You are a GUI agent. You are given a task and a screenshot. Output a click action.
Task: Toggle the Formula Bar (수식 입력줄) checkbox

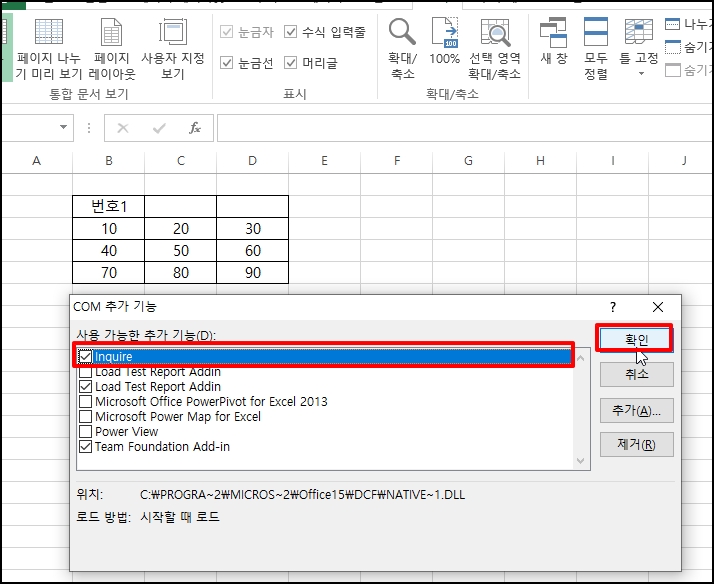pos(291,32)
